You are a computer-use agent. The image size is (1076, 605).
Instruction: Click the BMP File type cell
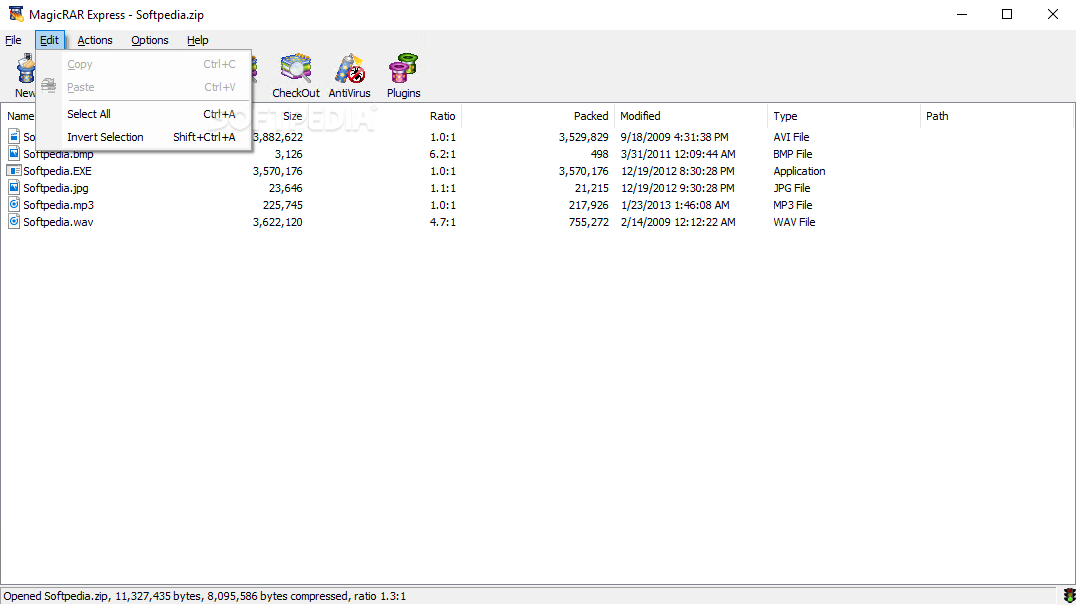(x=793, y=154)
